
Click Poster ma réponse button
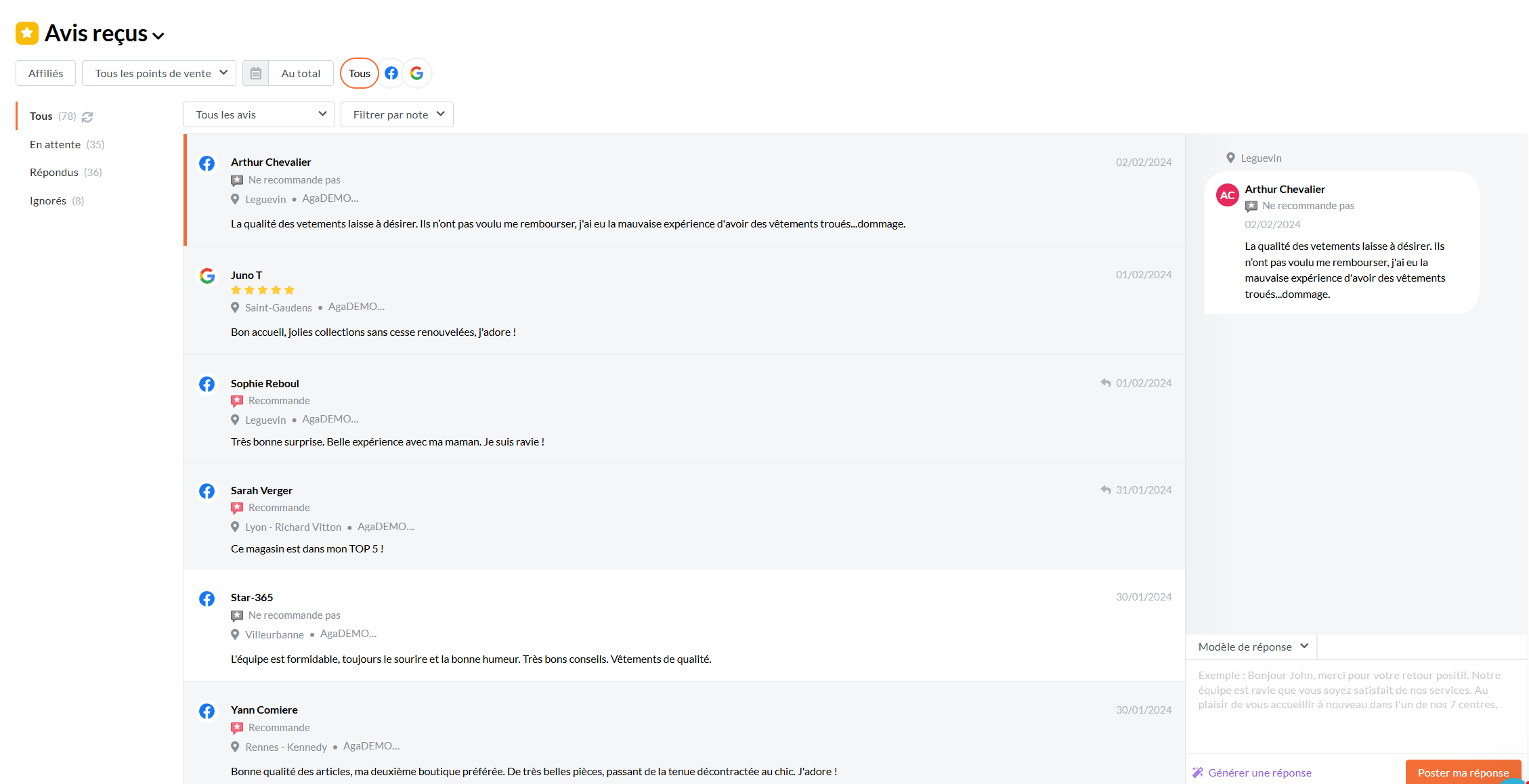(1463, 772)
